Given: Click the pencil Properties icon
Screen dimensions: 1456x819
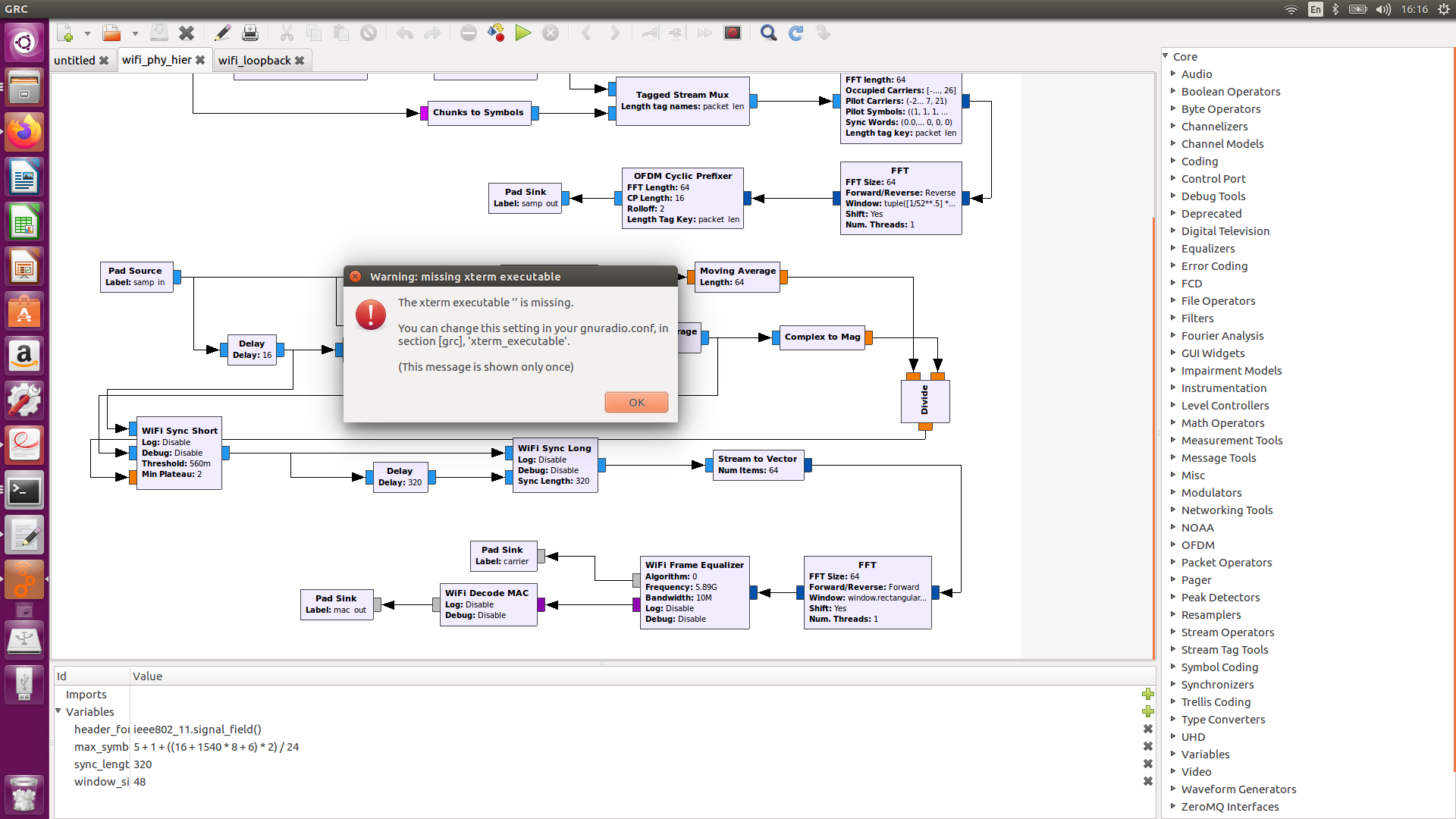Looking at the screenshot, I should pyautogui.click(x=222, y=33).
